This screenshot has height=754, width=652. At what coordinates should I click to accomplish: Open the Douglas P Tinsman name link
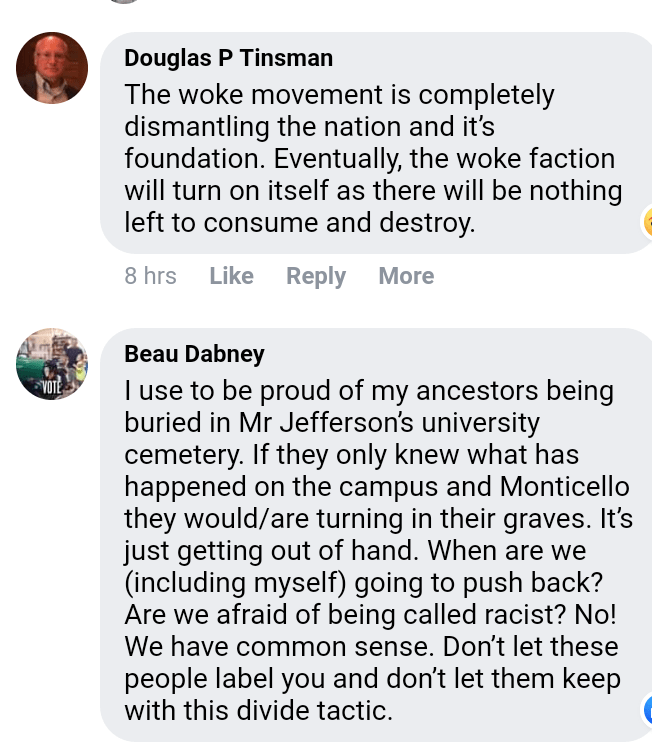[228, 58]
